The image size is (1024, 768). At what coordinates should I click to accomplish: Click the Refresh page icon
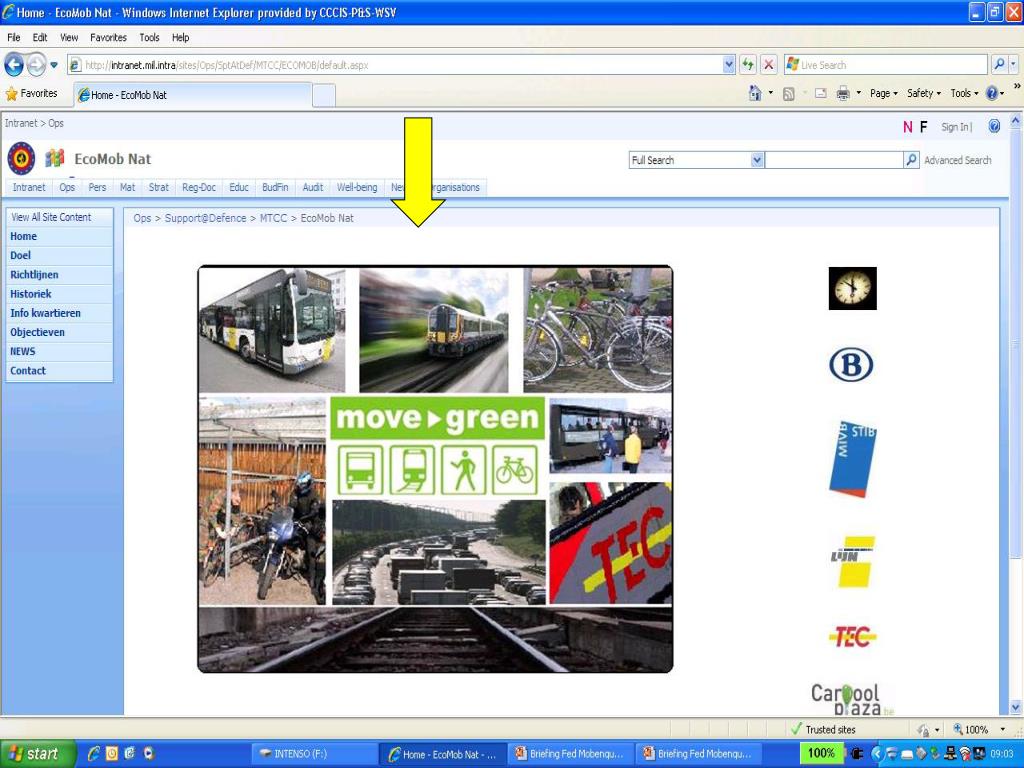click(748, 65)
